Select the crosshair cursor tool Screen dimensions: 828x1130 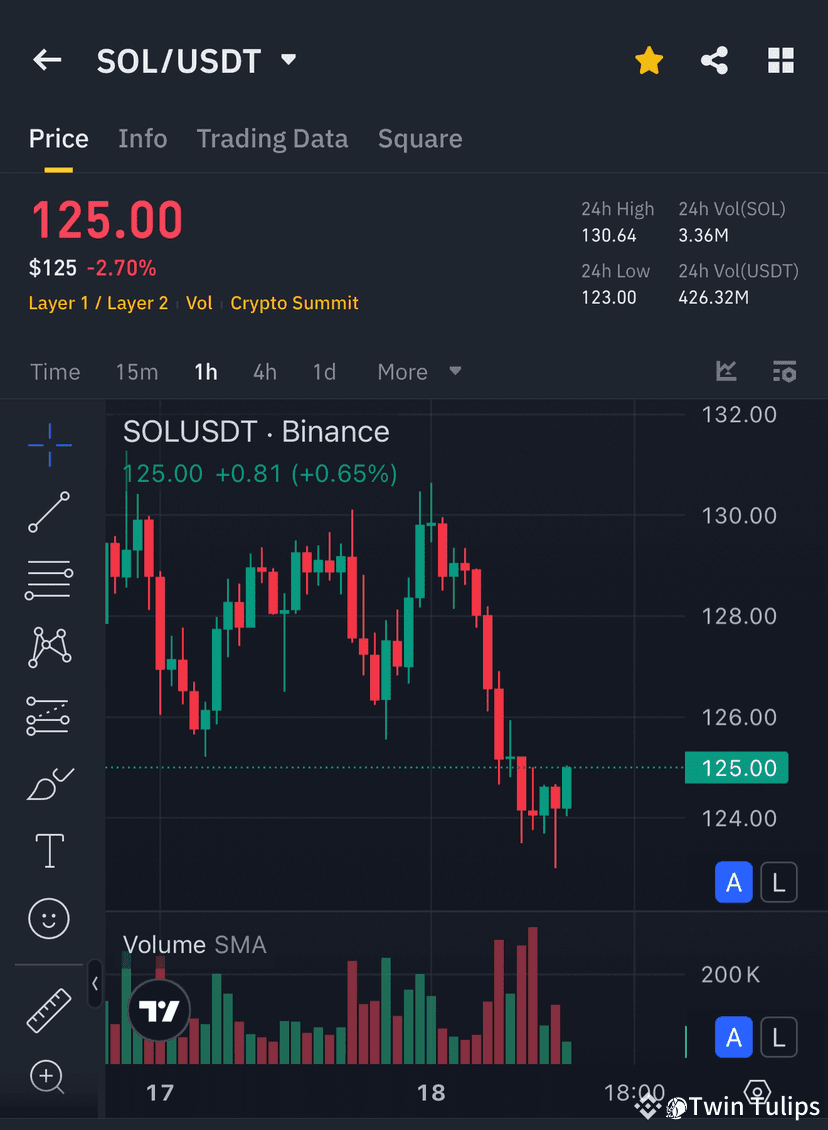(48, 445)
